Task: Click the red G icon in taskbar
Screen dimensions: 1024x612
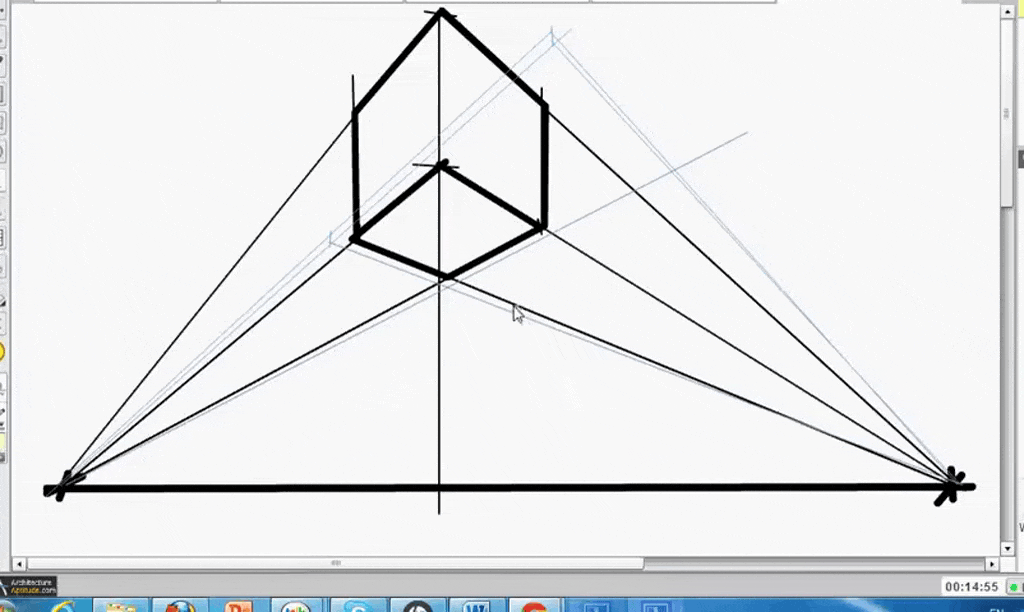Action: tap(535, 607)
